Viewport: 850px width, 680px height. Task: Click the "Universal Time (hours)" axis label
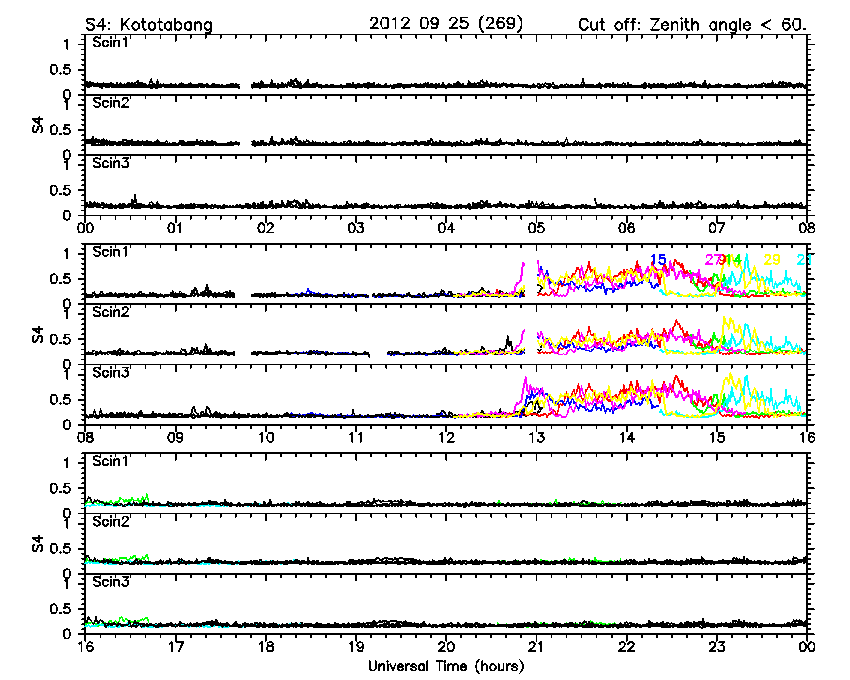click(x=446, y=666)
